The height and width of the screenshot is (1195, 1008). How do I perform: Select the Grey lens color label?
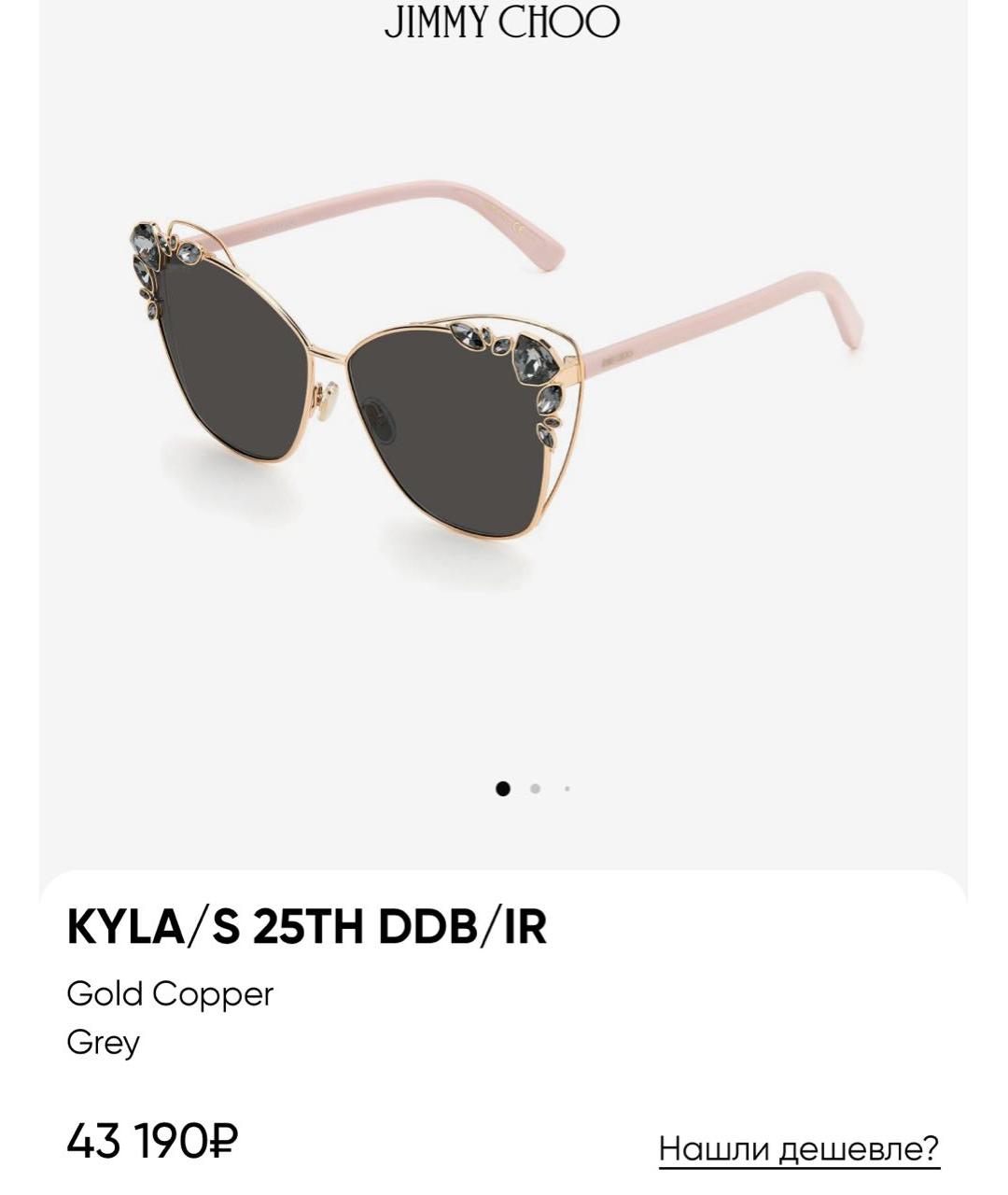click(x=103, y=1042)
